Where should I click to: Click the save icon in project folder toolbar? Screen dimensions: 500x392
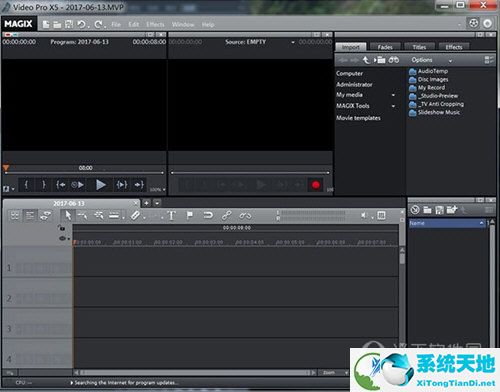(440, 210)
